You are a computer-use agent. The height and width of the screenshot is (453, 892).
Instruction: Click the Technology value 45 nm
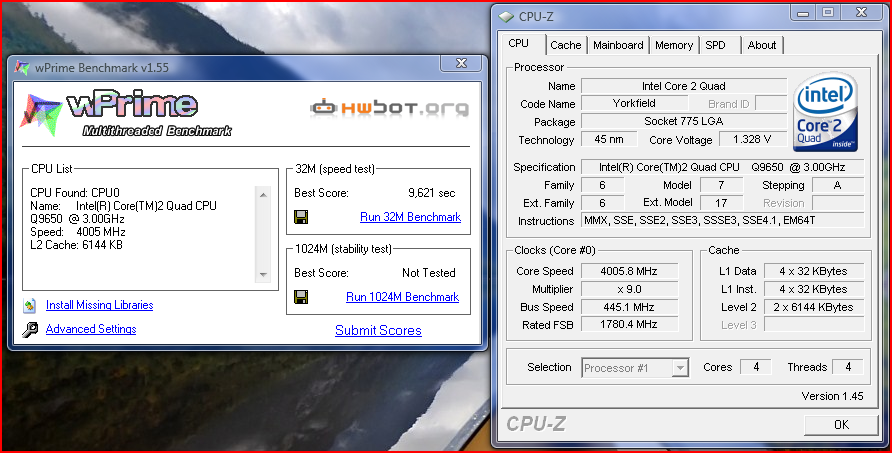tap(609, 139)
